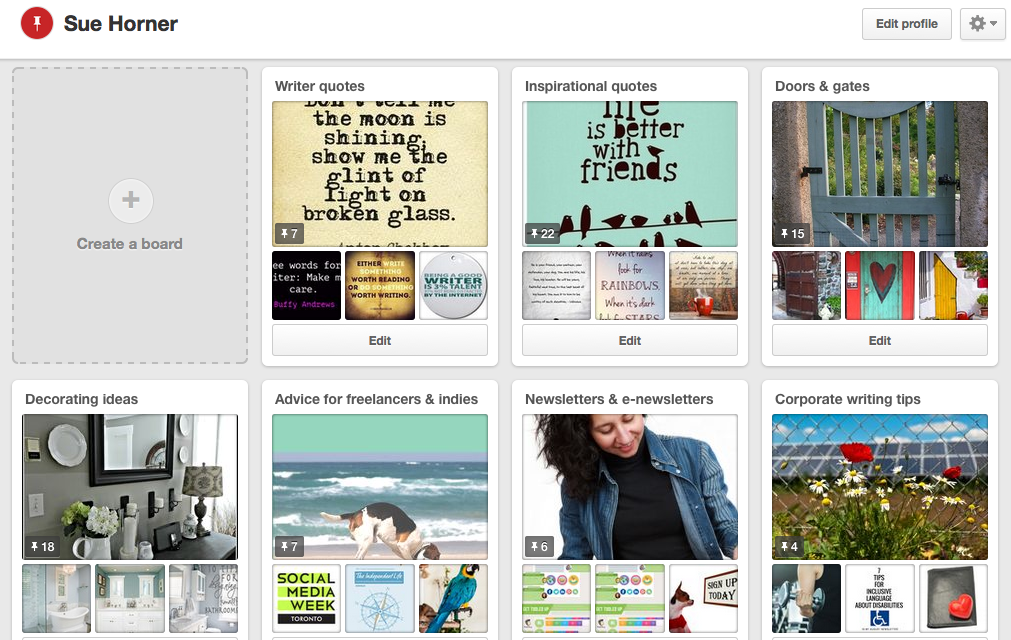Click the inclusive language tips thumbnail

(880, 599)
